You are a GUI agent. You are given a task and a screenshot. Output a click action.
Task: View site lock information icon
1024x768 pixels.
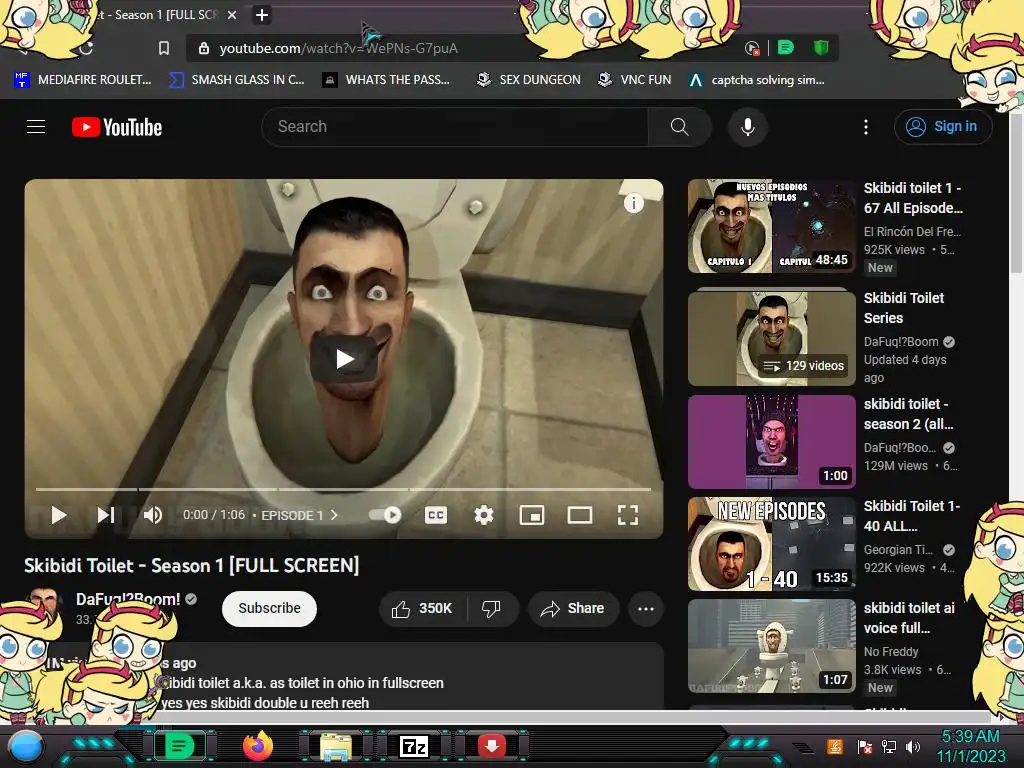click(204, 48)
